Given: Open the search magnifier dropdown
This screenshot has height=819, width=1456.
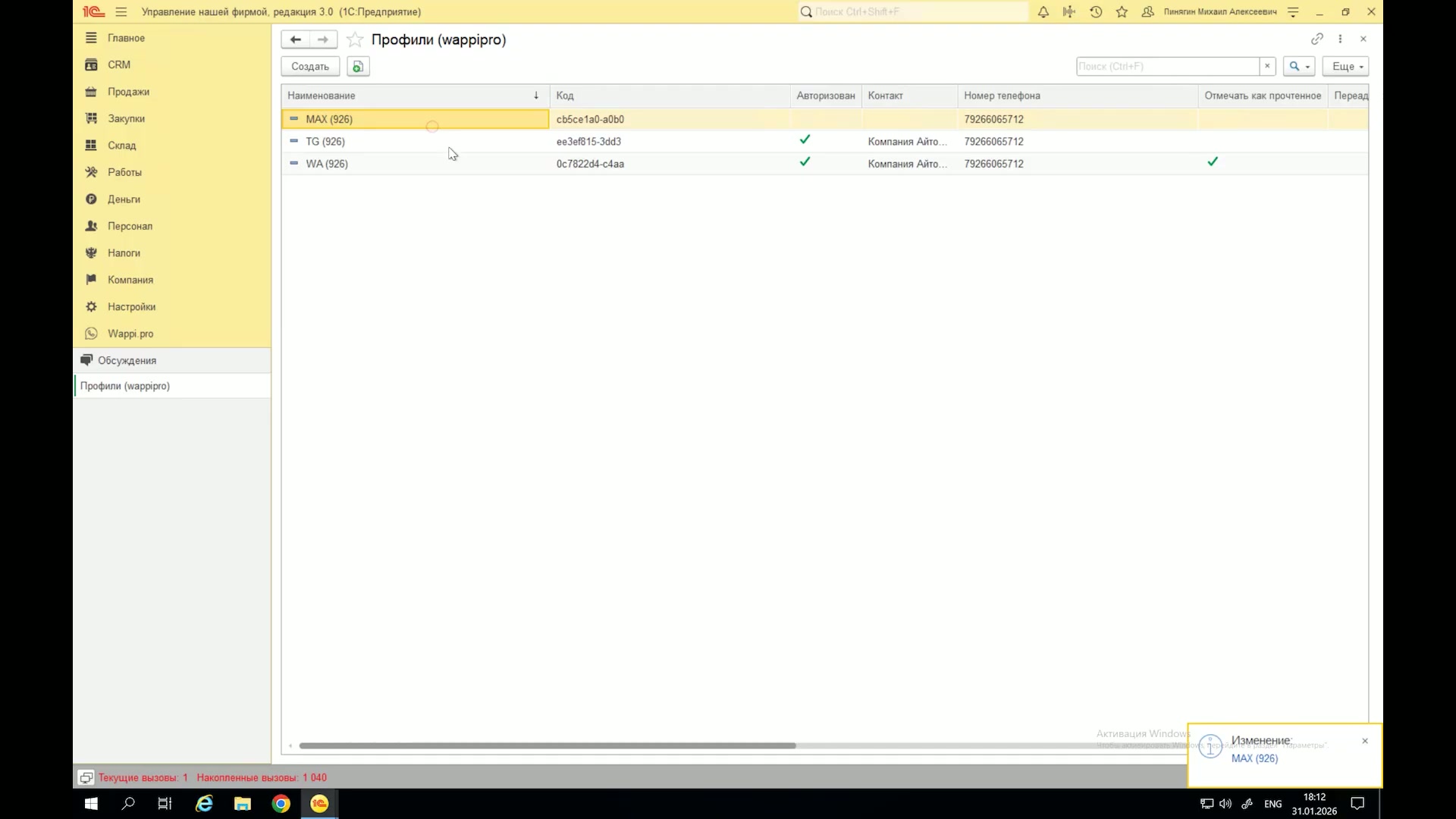Looking at the screenshot, I should pyautogui.click(x=1299, y=67).
